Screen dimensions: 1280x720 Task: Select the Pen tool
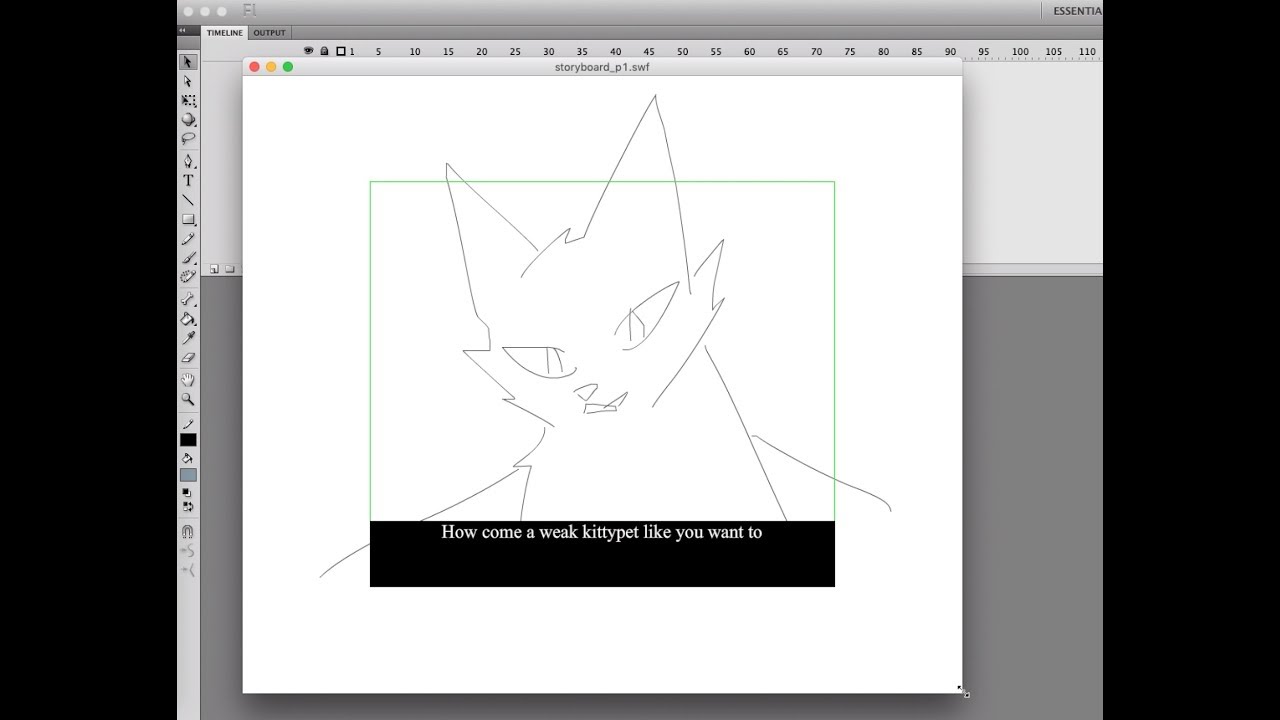click(188, 161)
